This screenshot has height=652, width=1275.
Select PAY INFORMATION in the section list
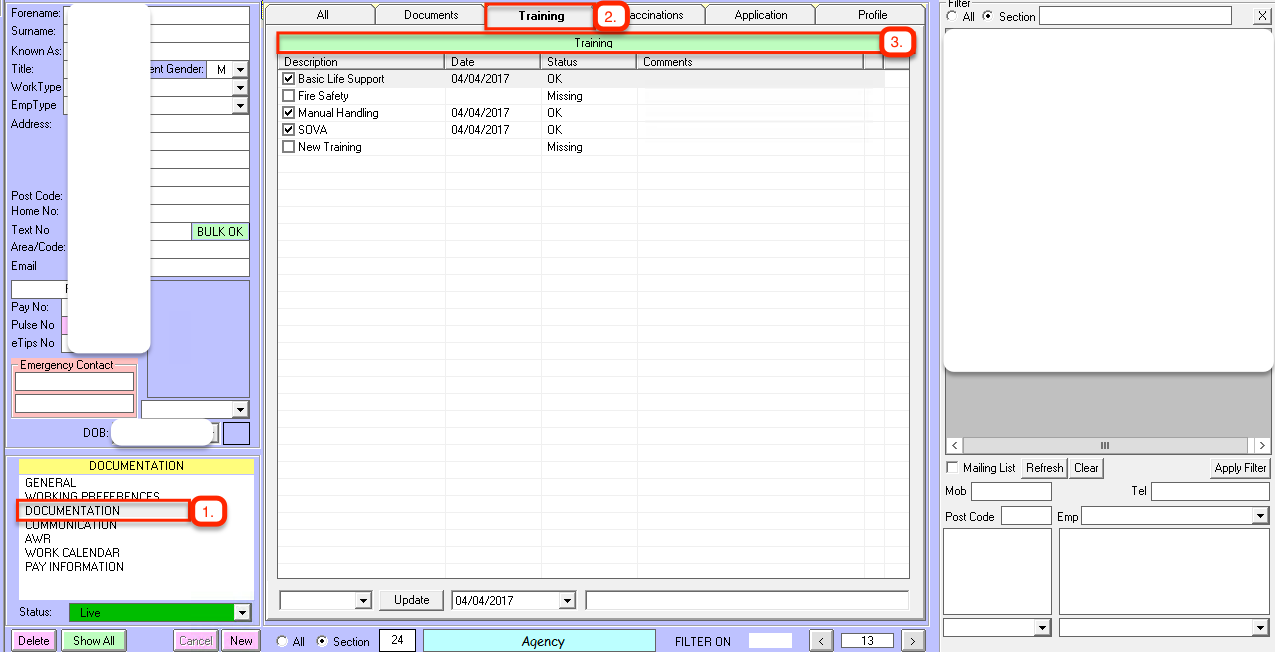(74, 567)
